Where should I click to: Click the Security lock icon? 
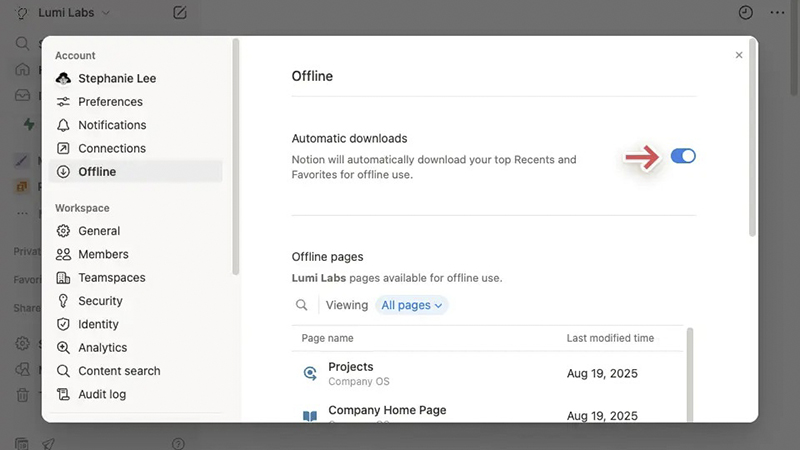point(64,301)
